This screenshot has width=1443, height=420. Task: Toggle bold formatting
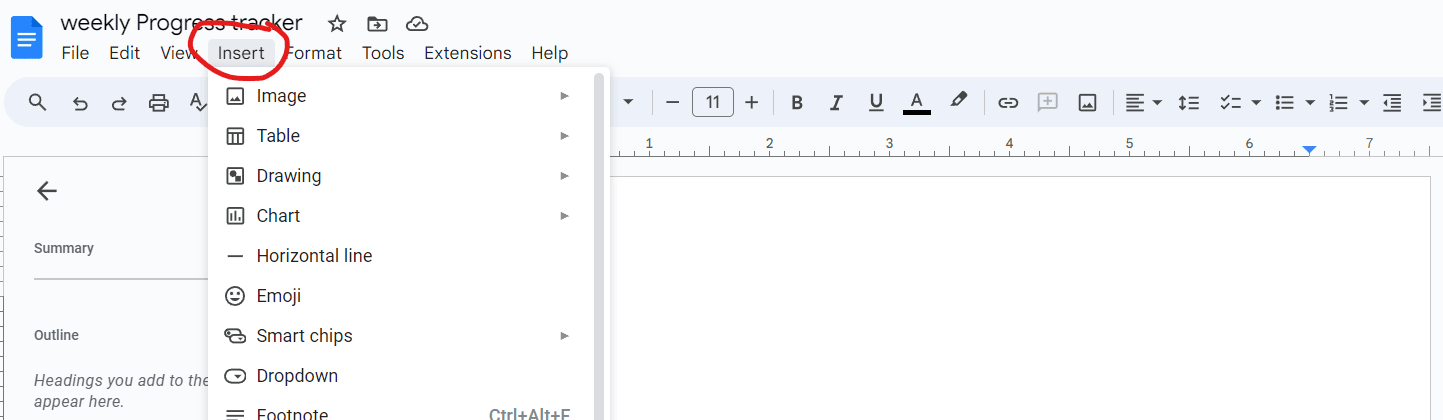[x=797, y=102]
